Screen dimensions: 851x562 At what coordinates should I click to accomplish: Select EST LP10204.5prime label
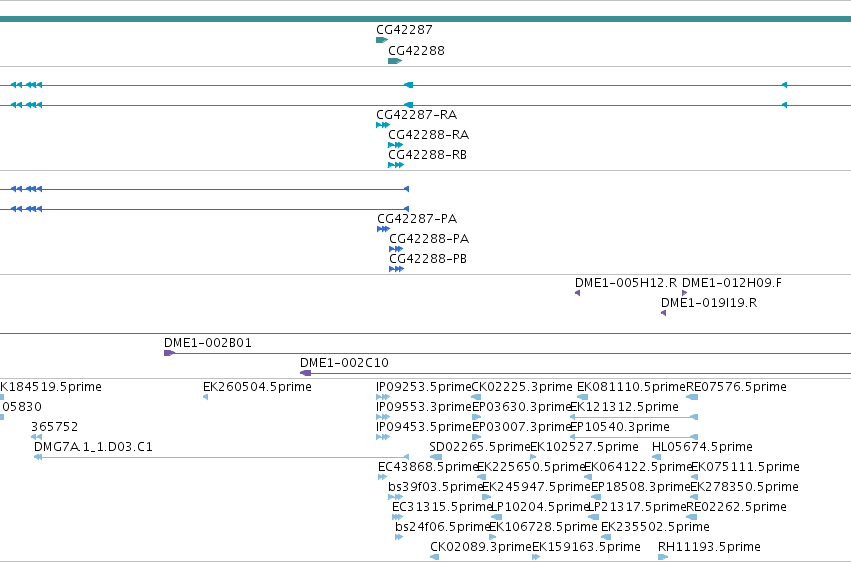click(x=539, y=507)
